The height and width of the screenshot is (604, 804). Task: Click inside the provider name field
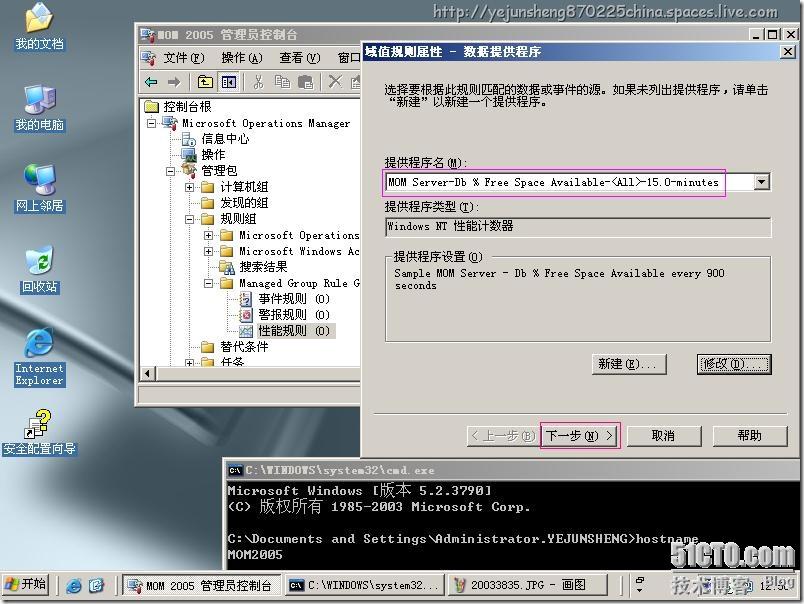(569, 182)
